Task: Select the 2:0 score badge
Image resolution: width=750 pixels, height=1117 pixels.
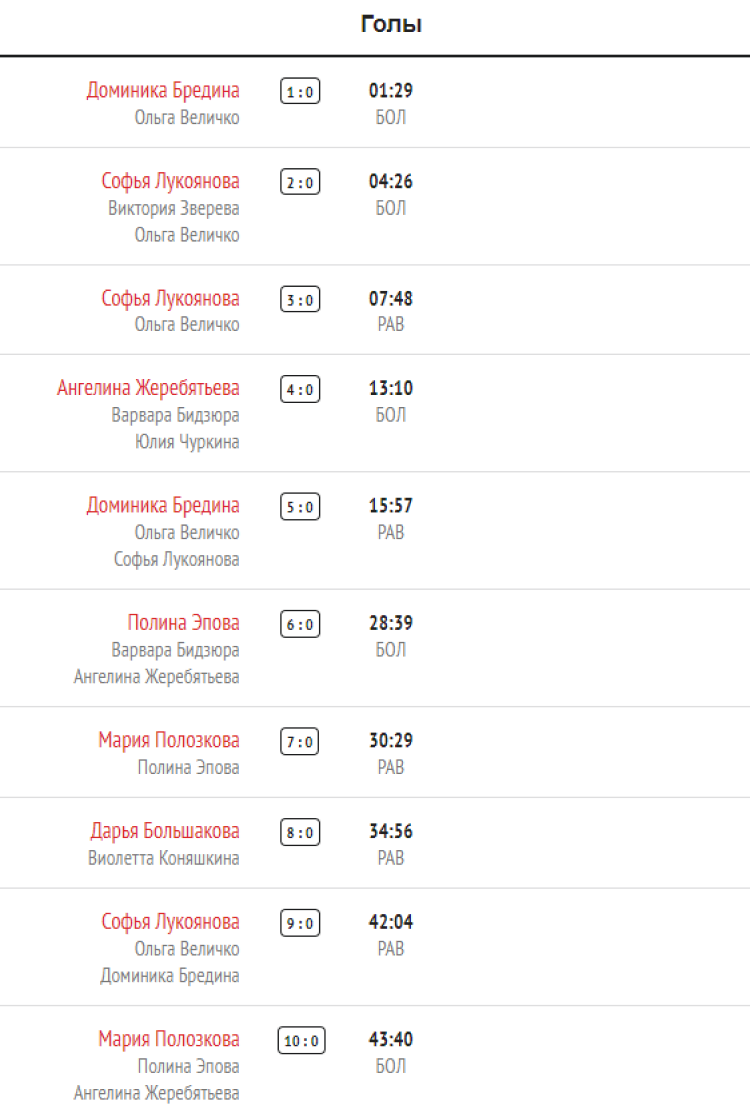Action: [x=300, y=183]
